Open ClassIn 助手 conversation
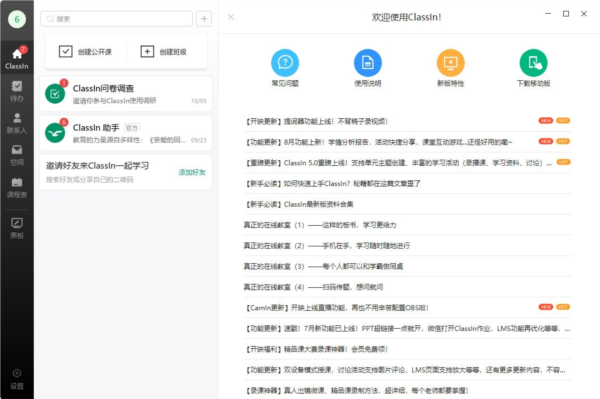Screen dimensions: 600x399 point(126,133)
